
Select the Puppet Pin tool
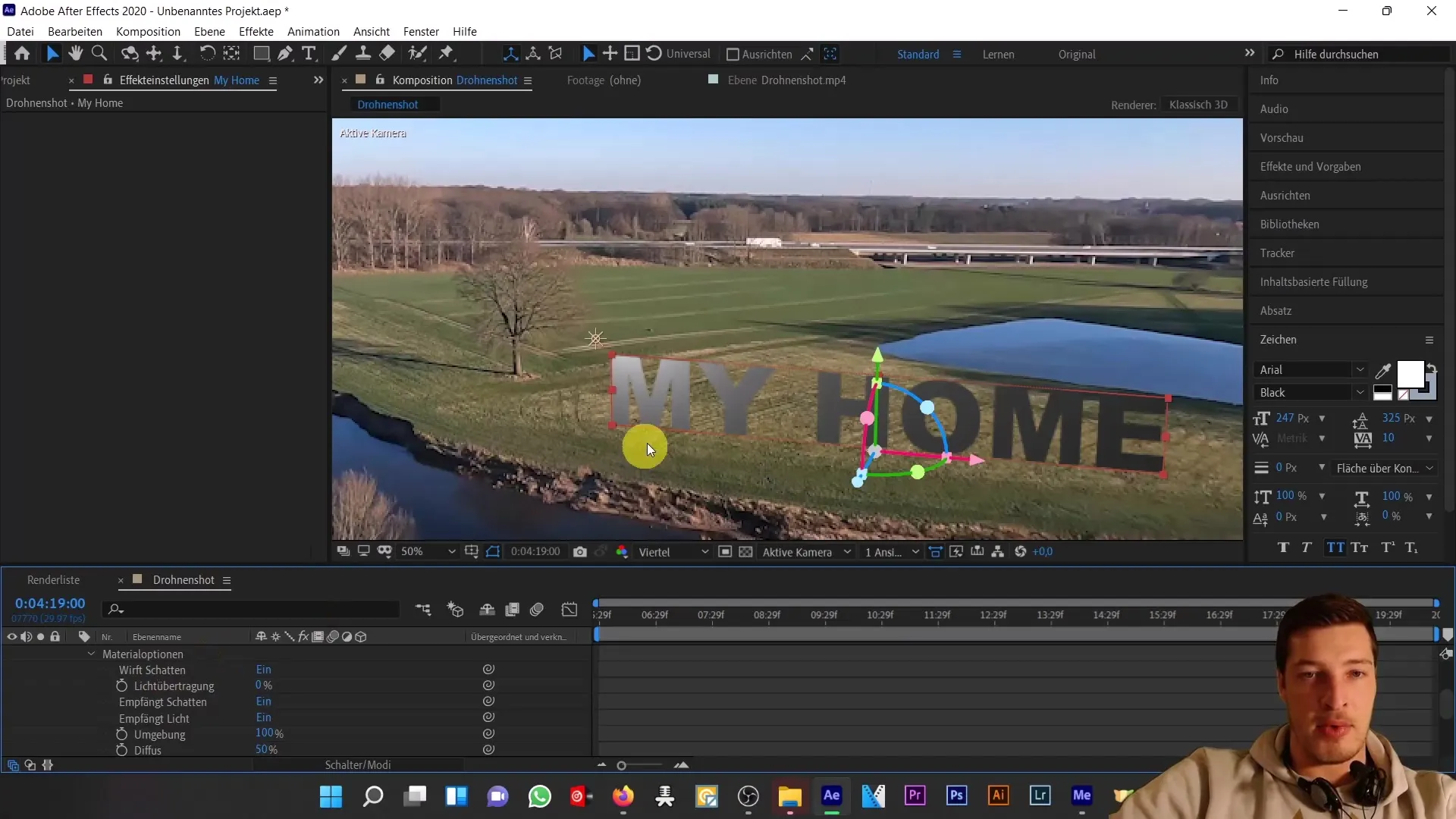[447, 54]
